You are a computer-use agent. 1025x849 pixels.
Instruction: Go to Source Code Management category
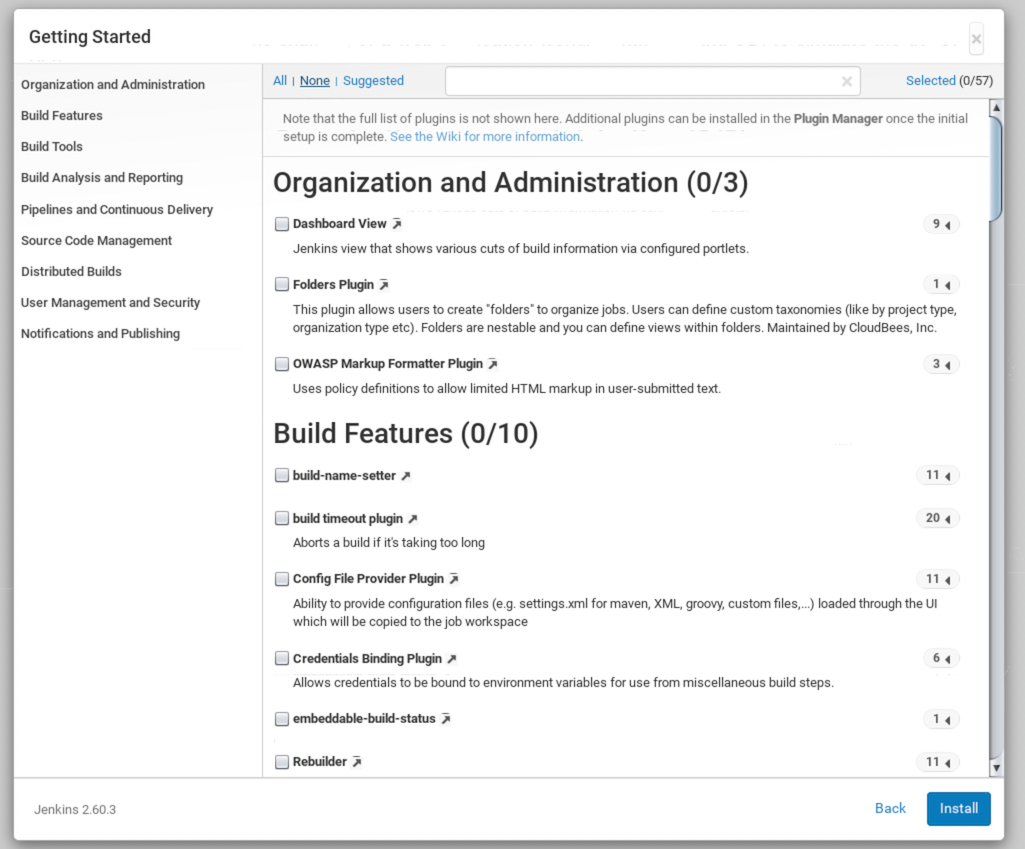[96, 240]
